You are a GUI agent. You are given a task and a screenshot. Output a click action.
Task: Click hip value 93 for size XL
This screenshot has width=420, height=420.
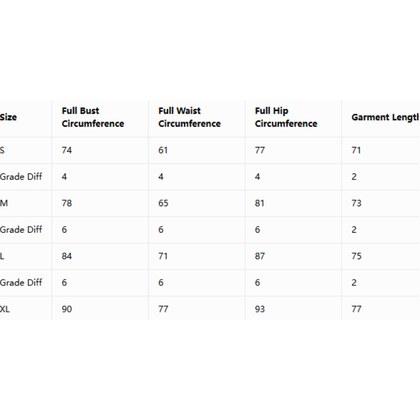(260, 309)
